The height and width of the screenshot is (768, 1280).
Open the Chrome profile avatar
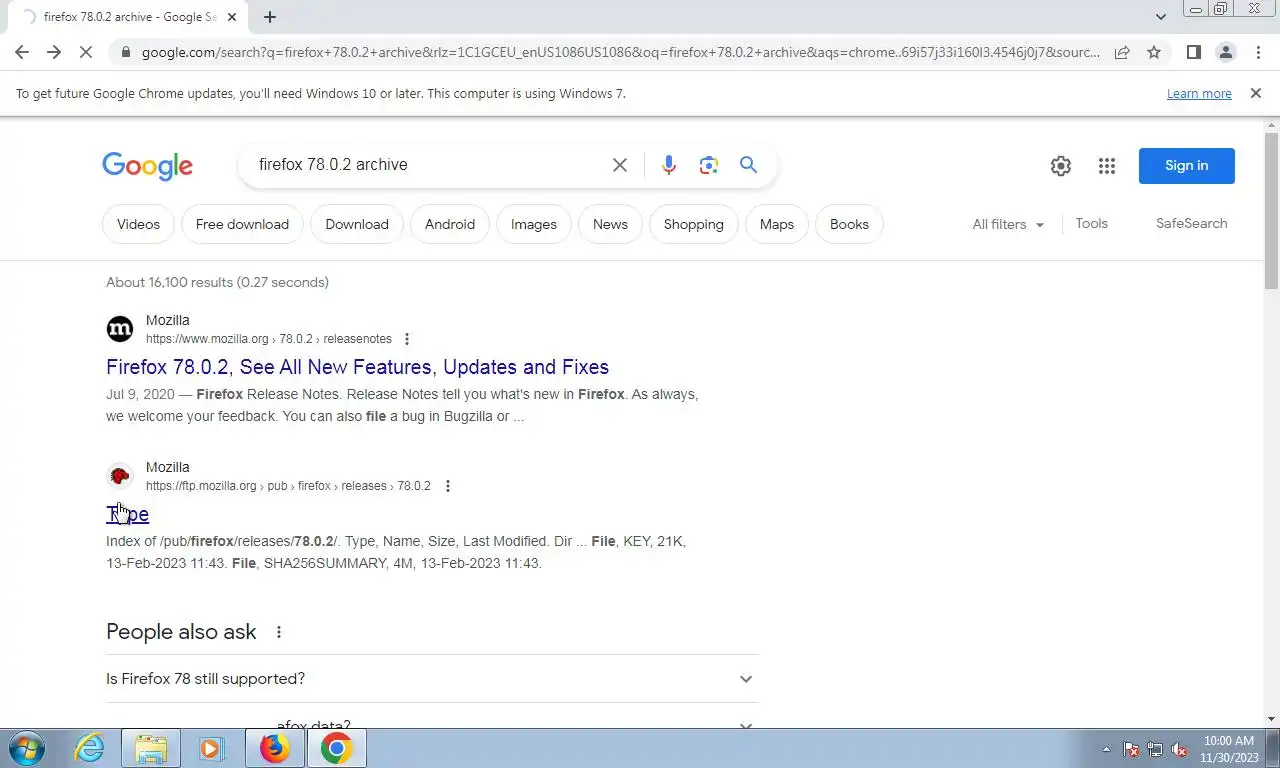[x=1225, y=52]
